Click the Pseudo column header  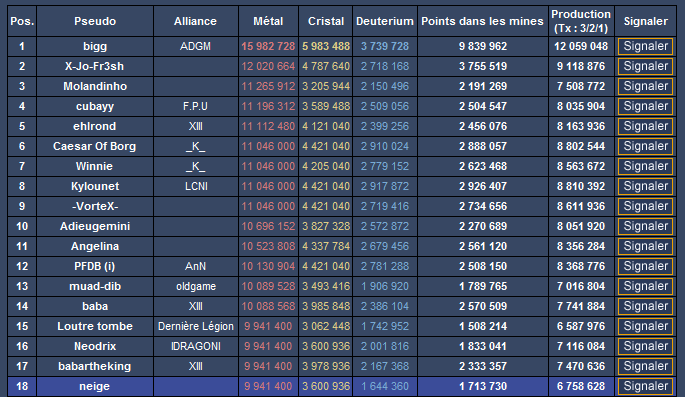pyautogui.click(x=95, y=21)
